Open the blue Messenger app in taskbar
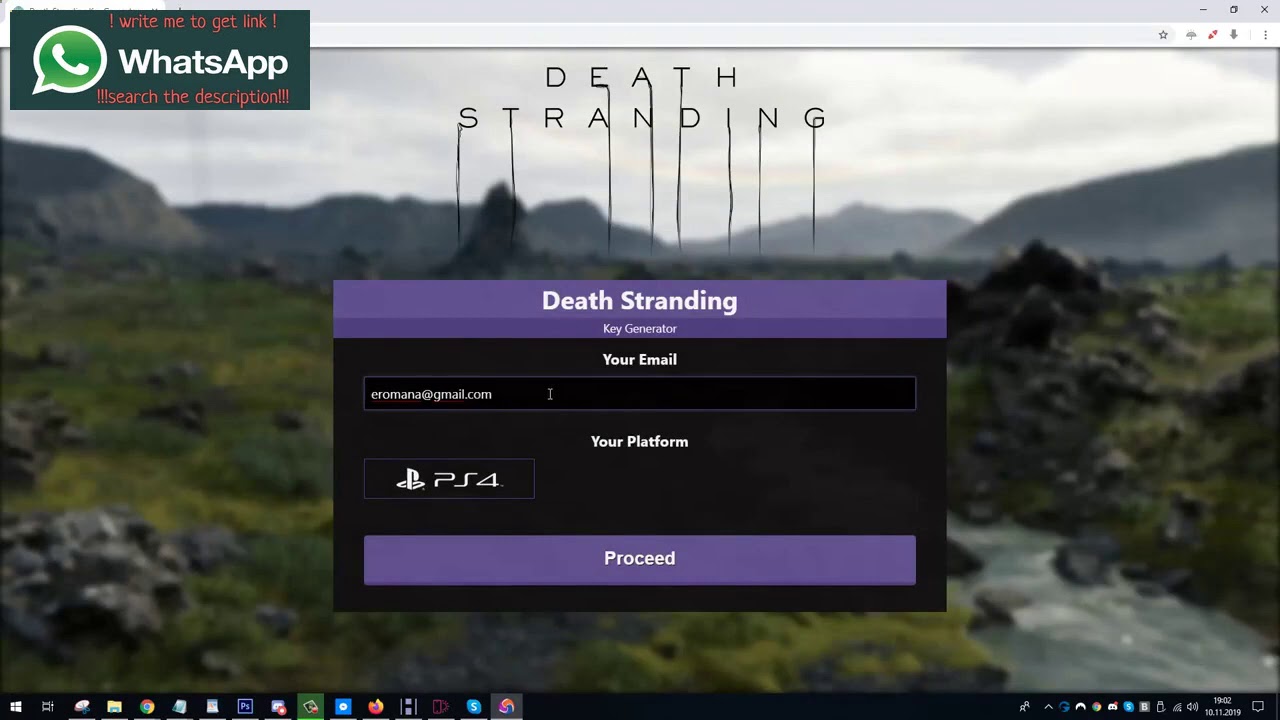The height and width of the screenshot is (720, 1280). pyautogui.click(x=343, y=707)
